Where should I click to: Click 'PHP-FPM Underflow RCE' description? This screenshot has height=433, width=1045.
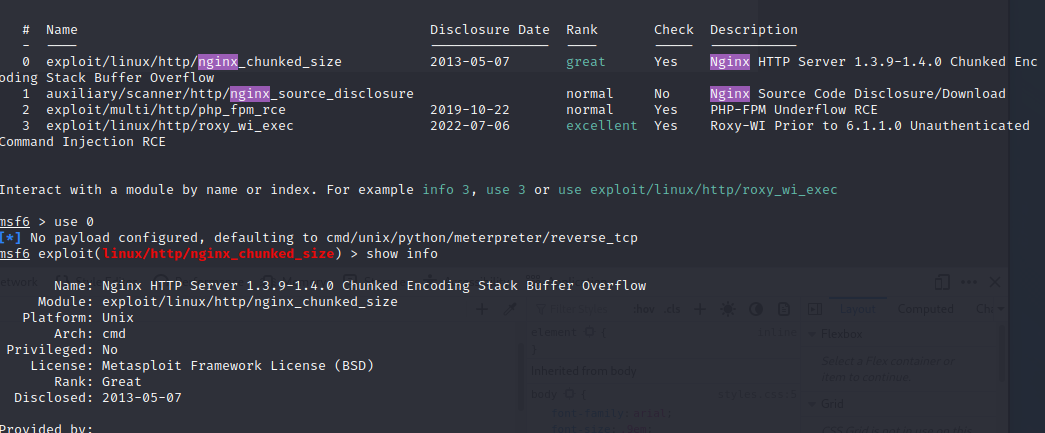click(794, 110)
